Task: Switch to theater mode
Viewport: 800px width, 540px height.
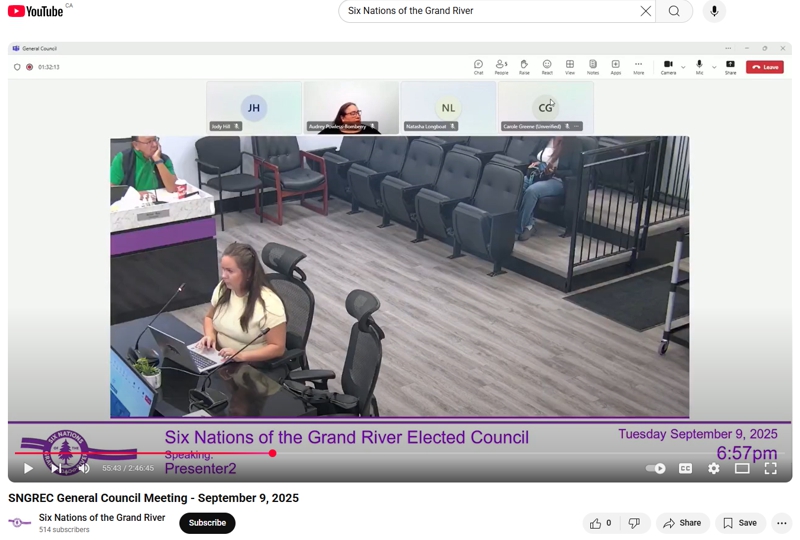Action: coord(742,468)
